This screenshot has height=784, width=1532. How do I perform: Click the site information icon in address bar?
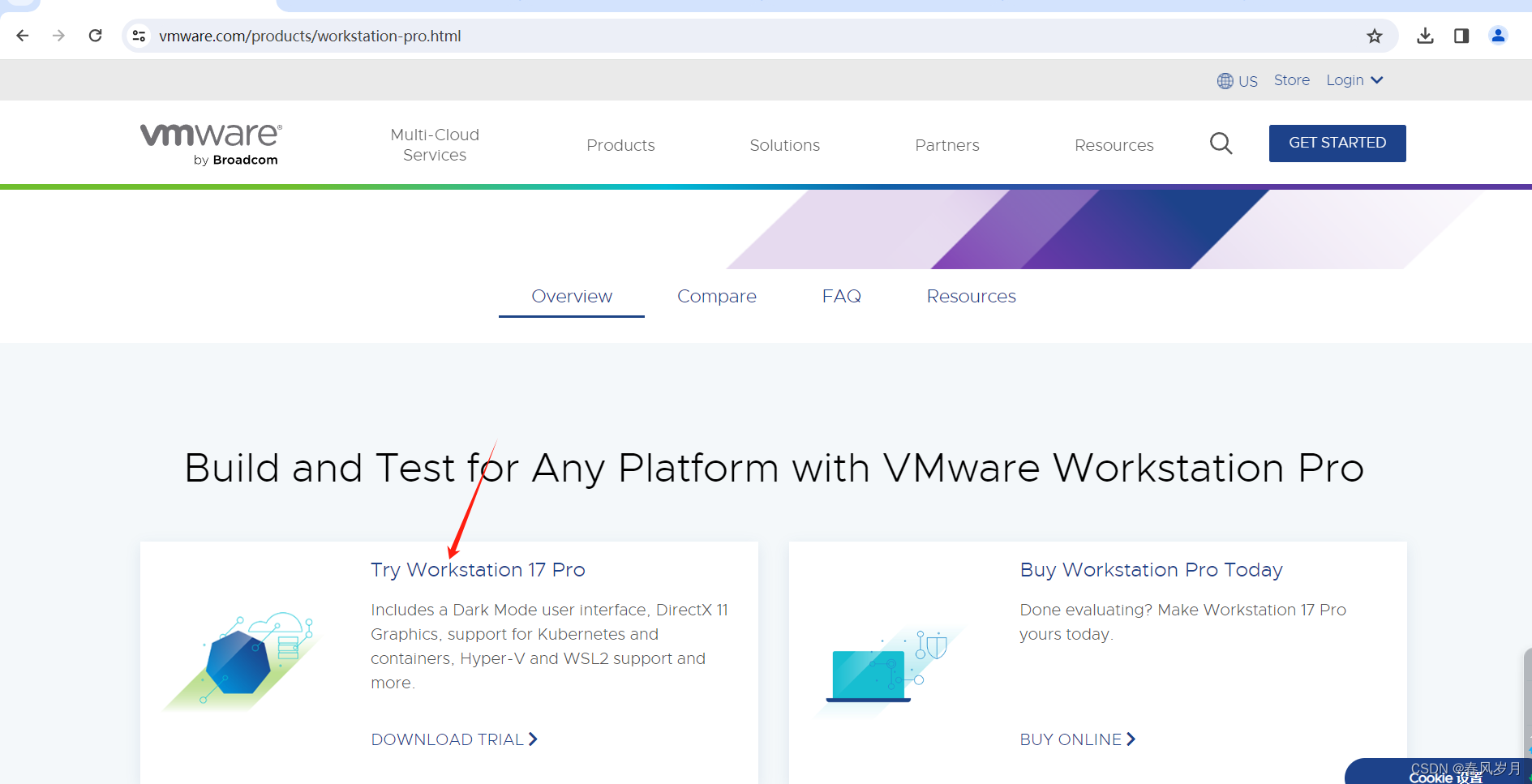(x=139, y=36)
